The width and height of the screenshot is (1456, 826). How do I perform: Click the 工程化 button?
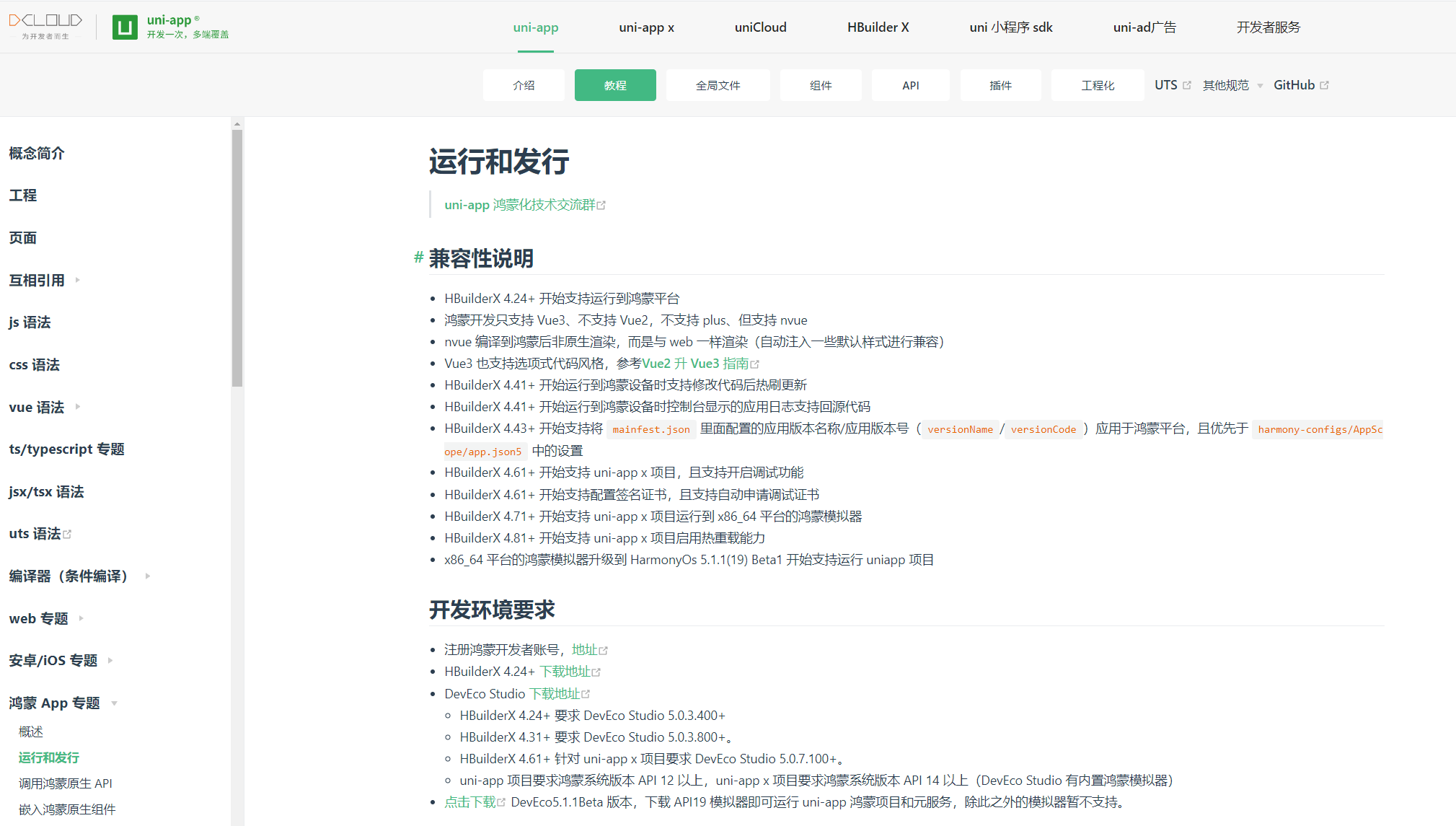click(x=1098, y=85)
